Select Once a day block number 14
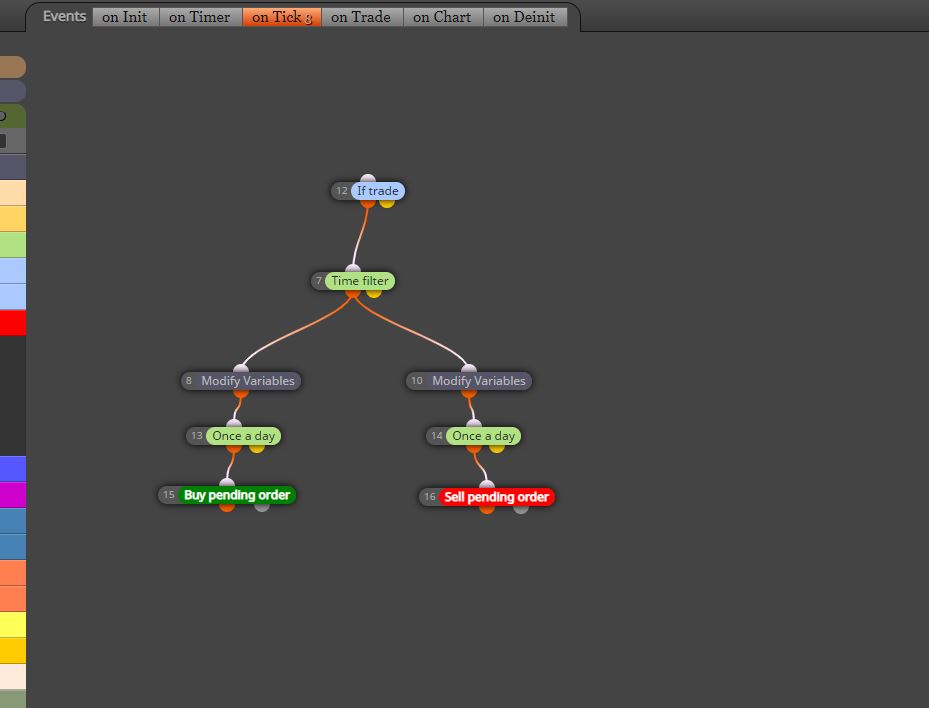Image resolution: width=929 pixels, height=708 pixels. pyautogui.click(x=483, y=436)
